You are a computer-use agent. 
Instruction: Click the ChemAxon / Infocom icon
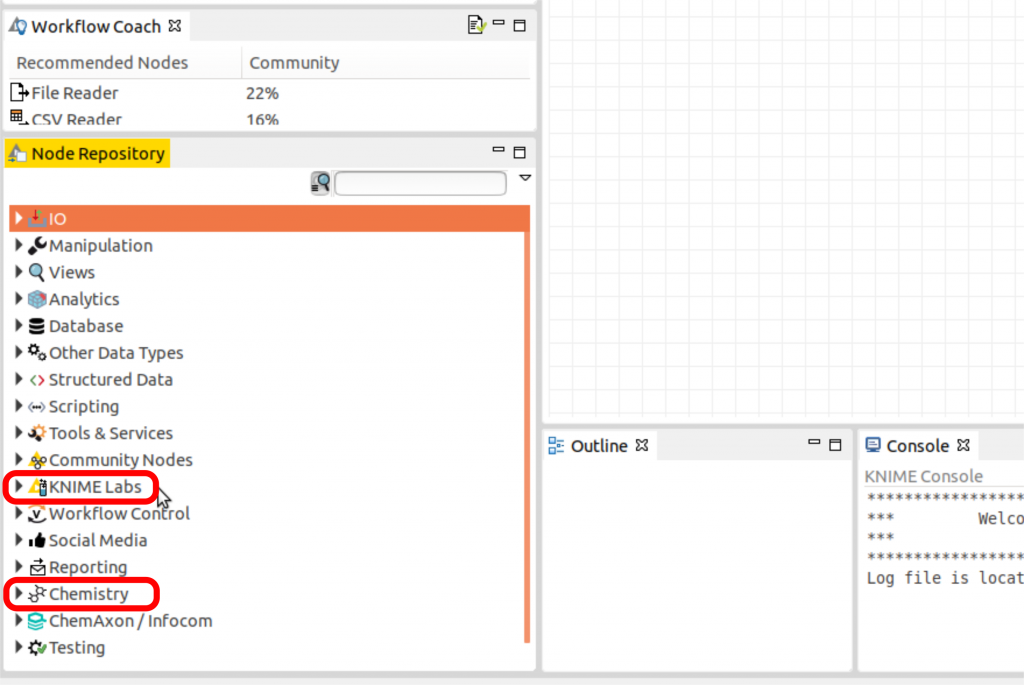pos(37,621)
